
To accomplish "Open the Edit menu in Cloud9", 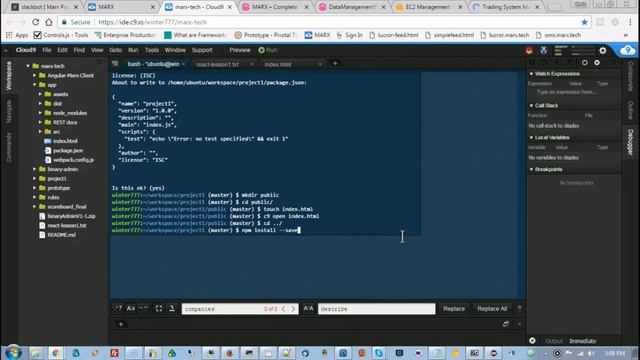I will (x=62, y=50).
